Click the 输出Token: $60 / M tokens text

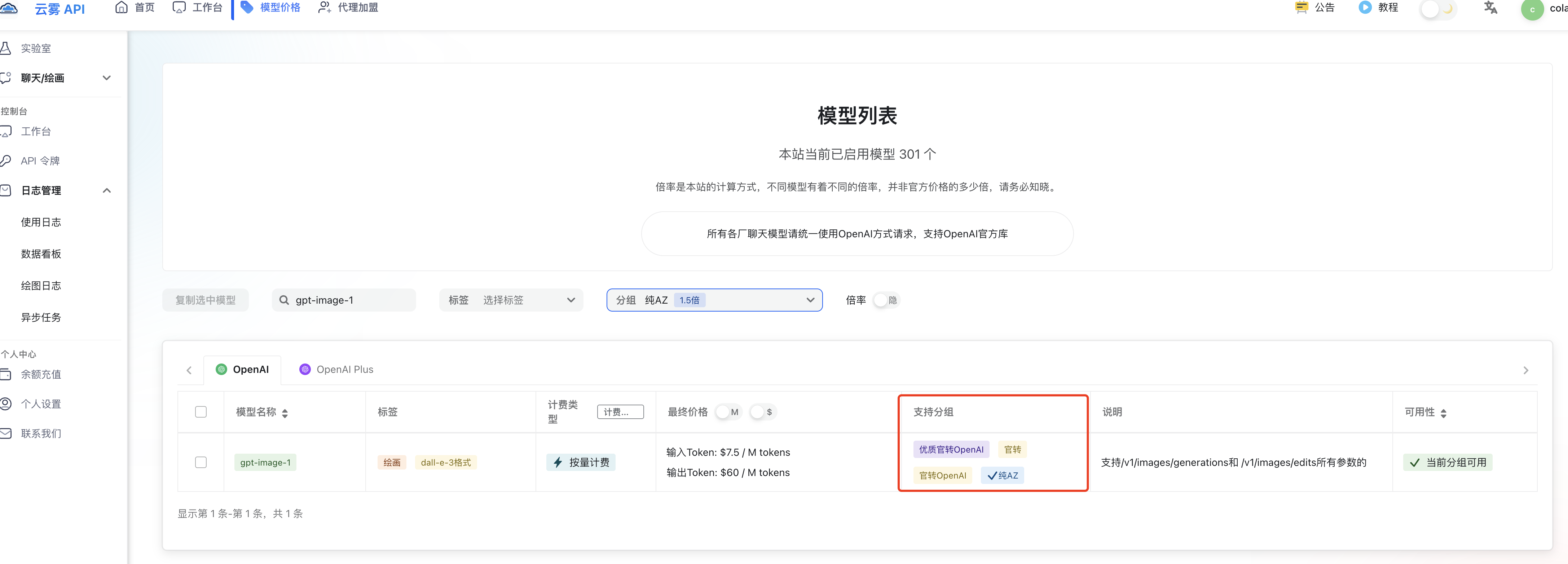coord(728,472)
